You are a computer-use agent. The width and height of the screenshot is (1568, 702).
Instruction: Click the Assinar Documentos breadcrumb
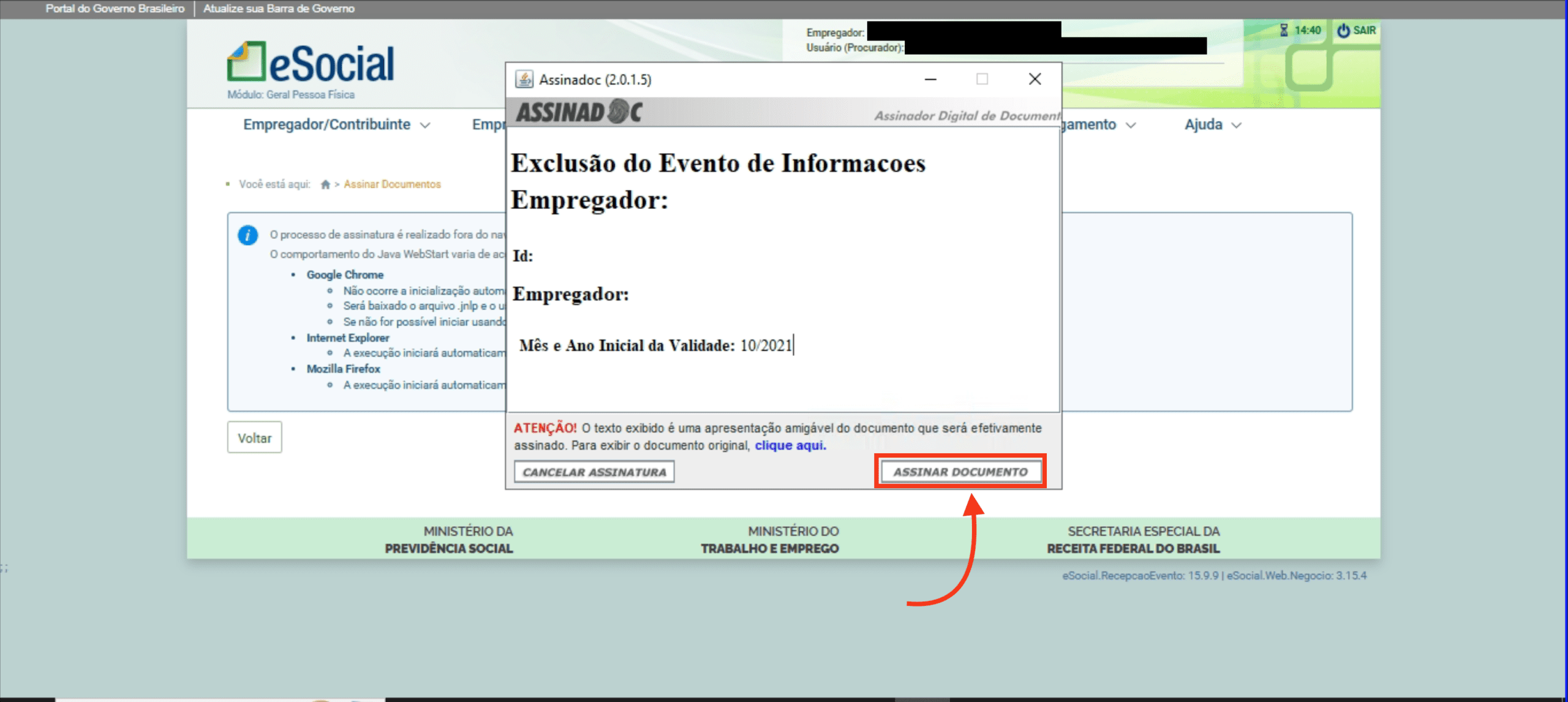392,184
